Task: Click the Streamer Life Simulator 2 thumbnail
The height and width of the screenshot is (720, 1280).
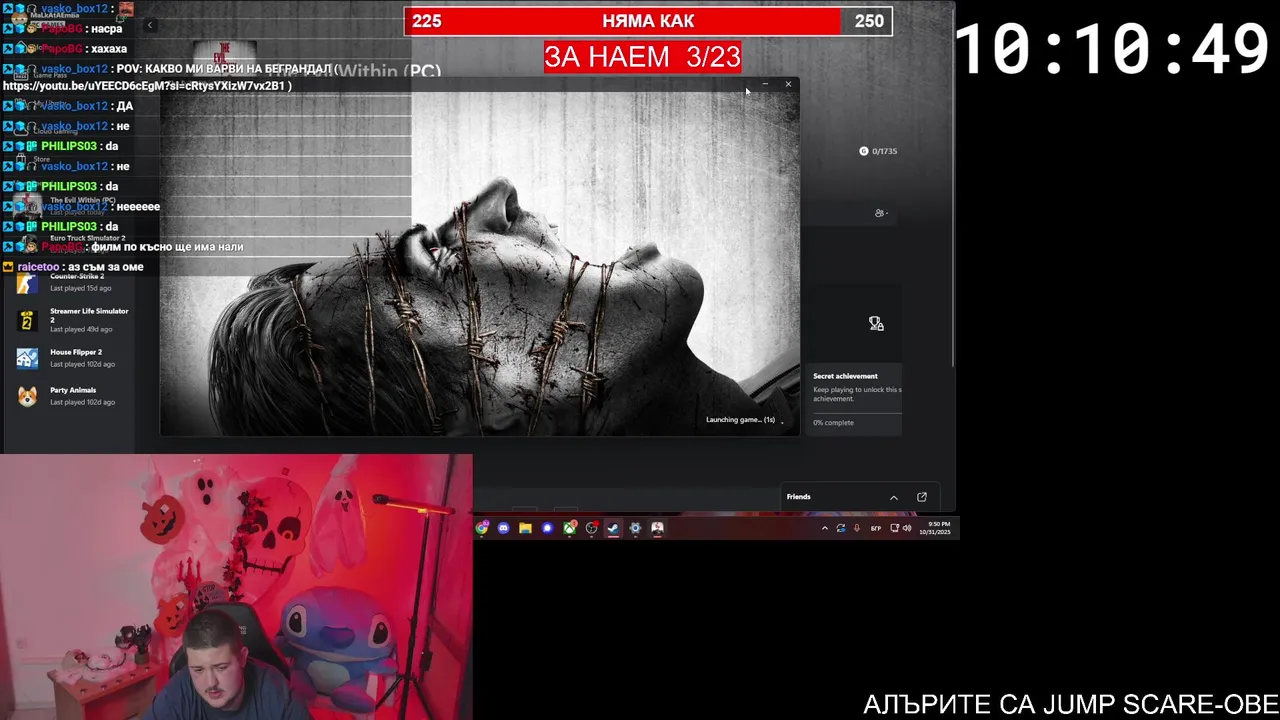Action: [27, 320]
